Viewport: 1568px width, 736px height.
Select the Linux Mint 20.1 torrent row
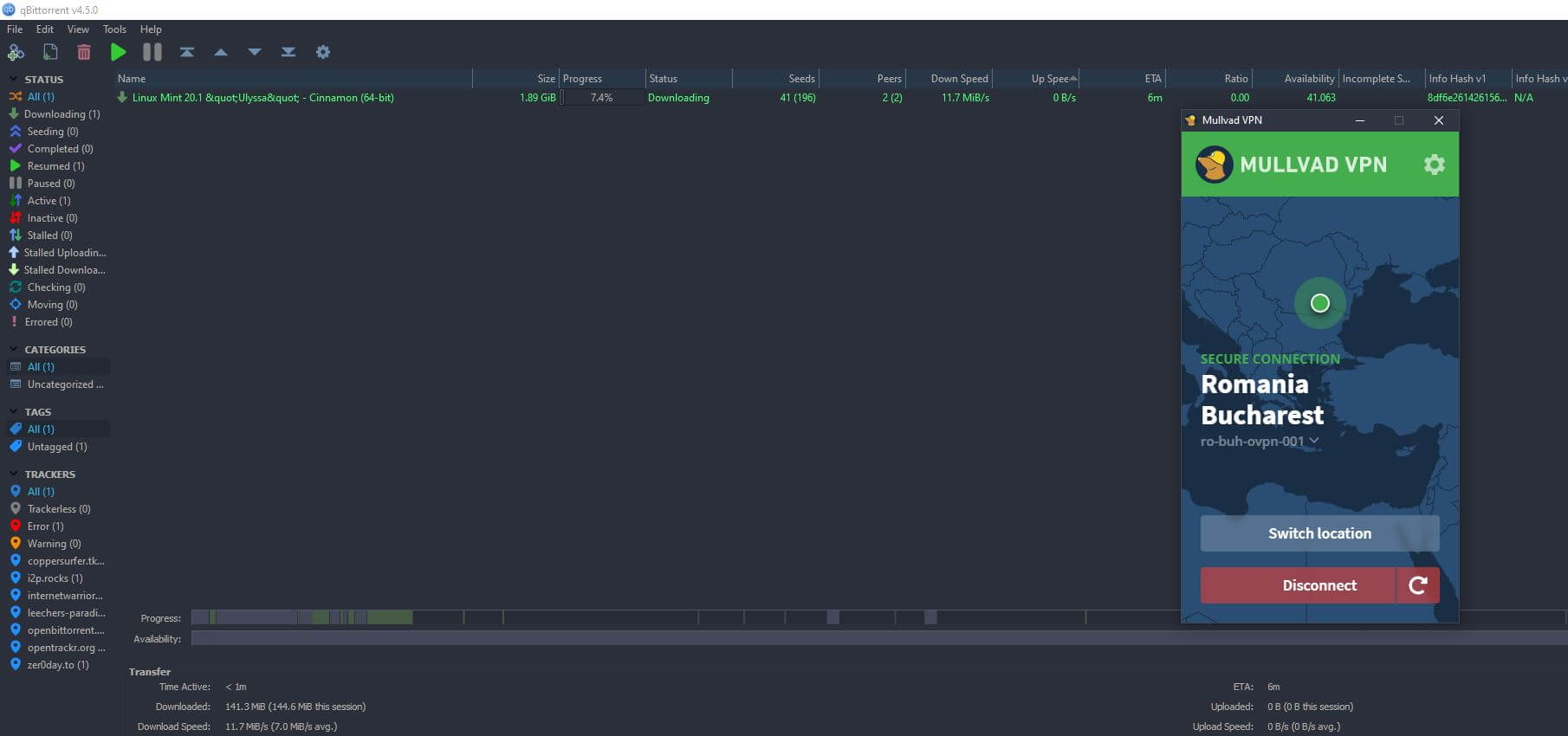(840, 98)
